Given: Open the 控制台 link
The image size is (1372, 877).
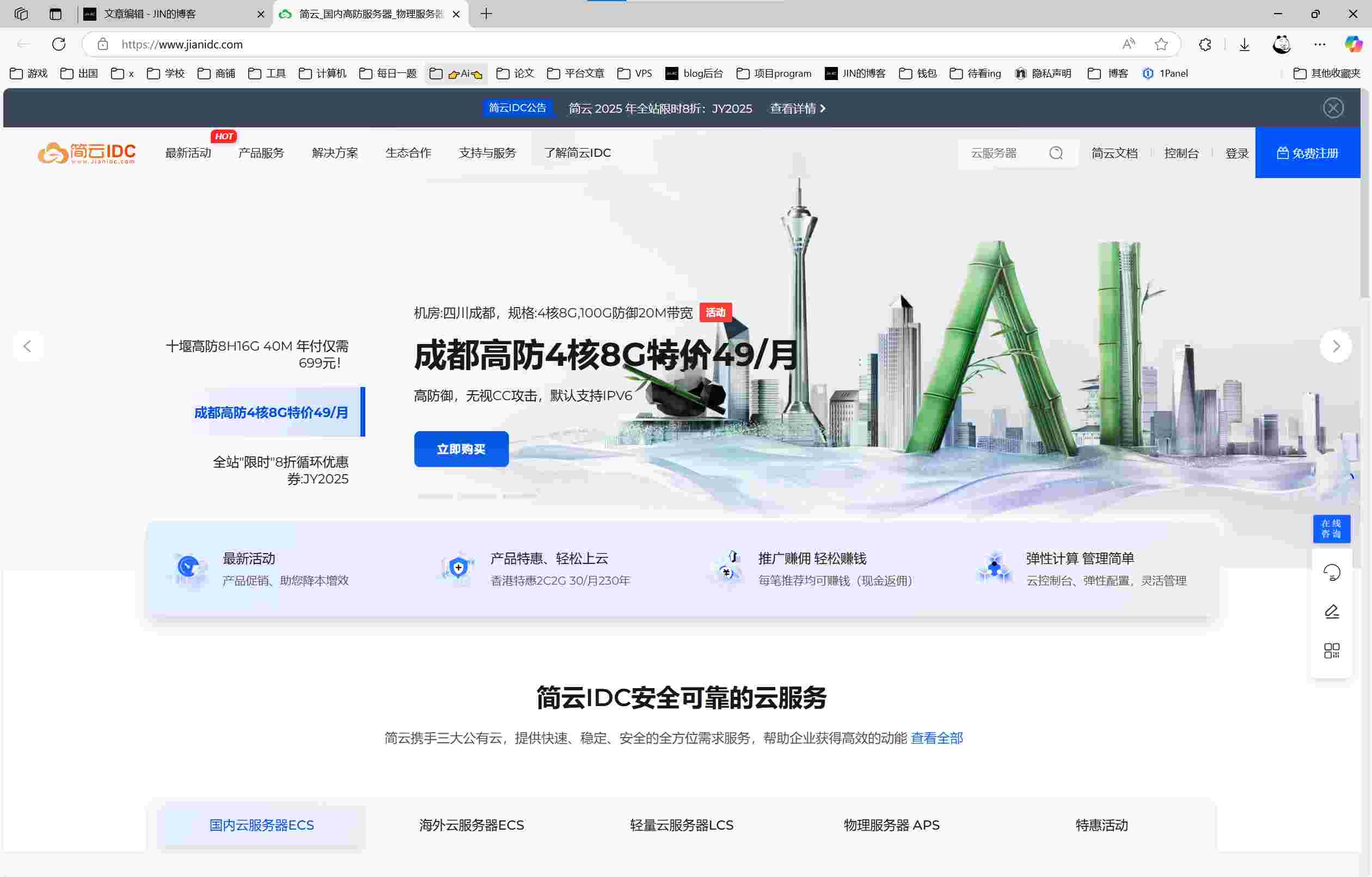Looking at the screenshot, I should pyautogui.click(x=1181, y=153).
